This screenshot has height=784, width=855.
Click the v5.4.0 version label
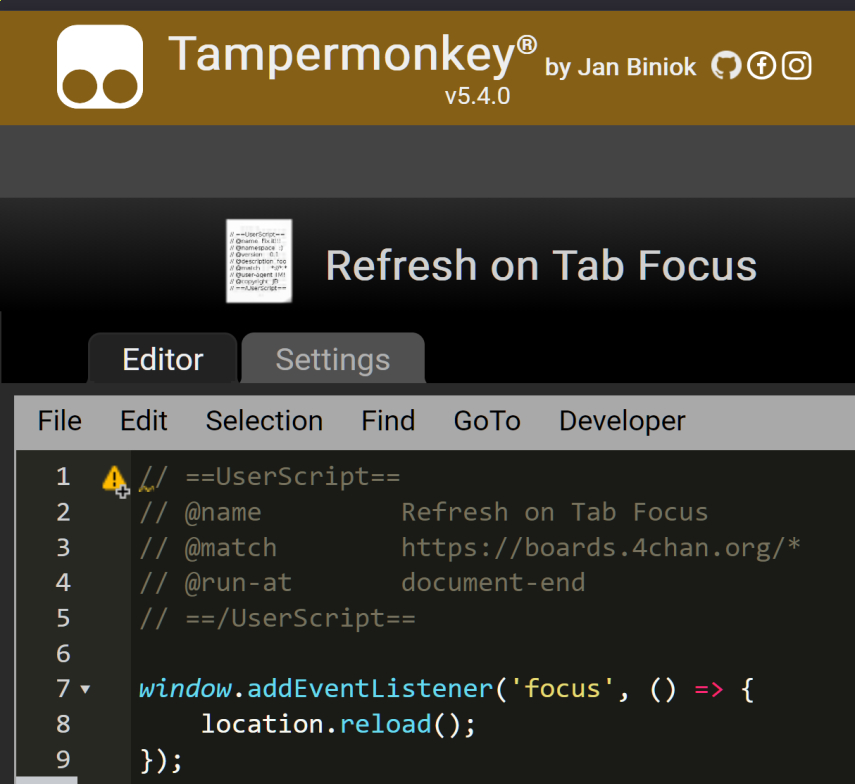tap(477, 97)
